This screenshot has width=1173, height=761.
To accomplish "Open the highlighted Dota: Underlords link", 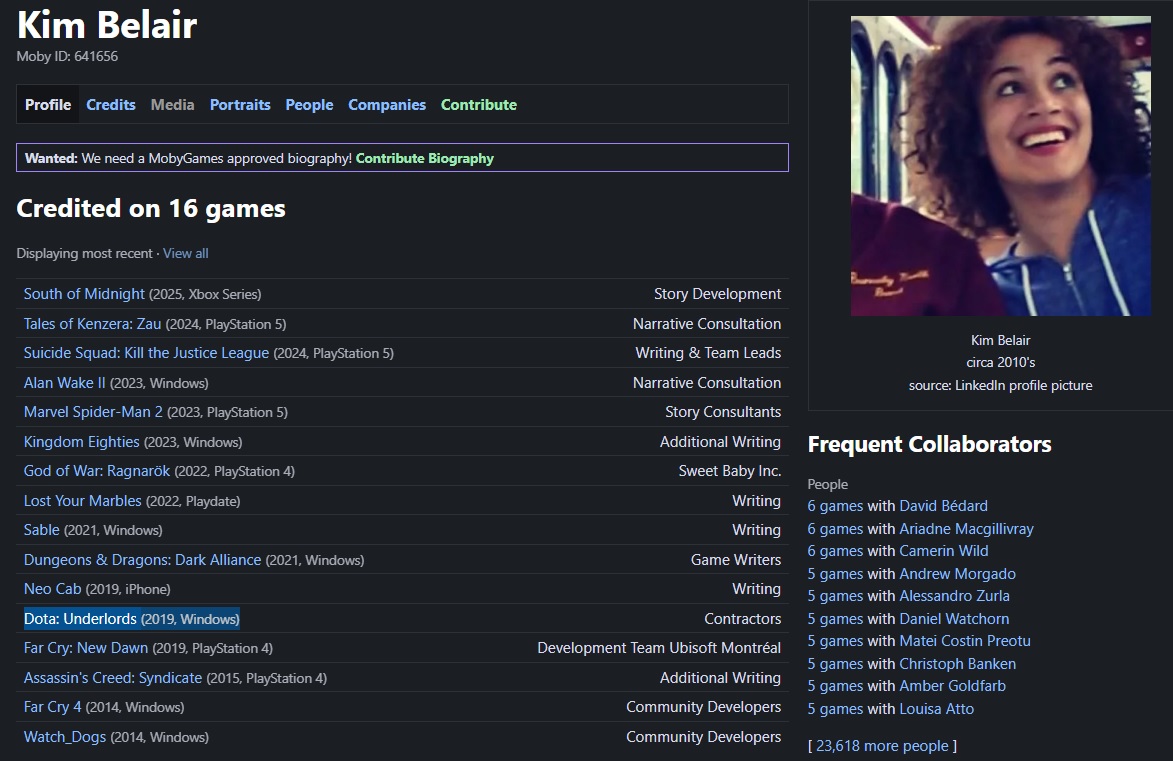I will coord(80,619).
